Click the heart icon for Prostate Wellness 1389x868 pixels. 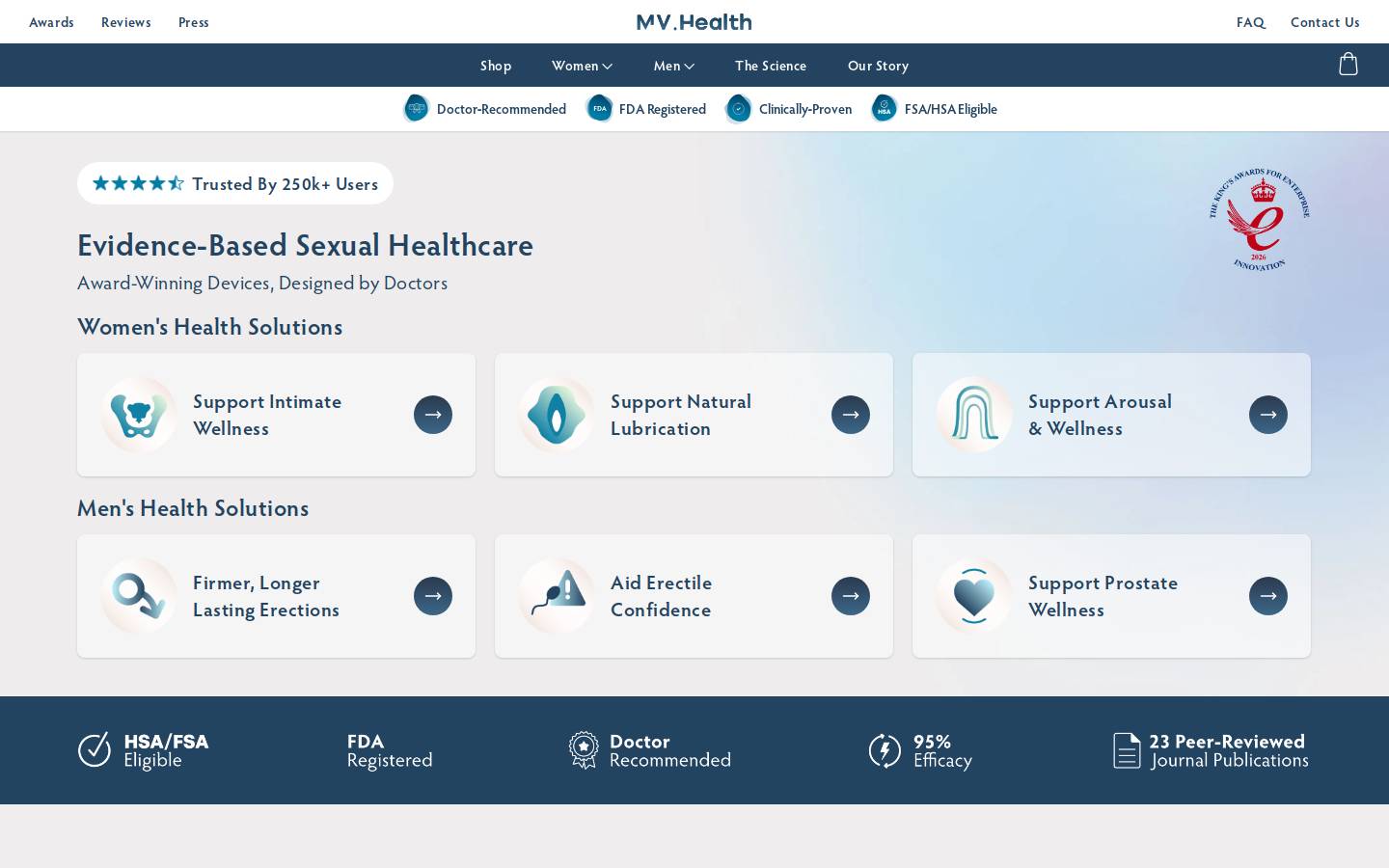point(974,596)
